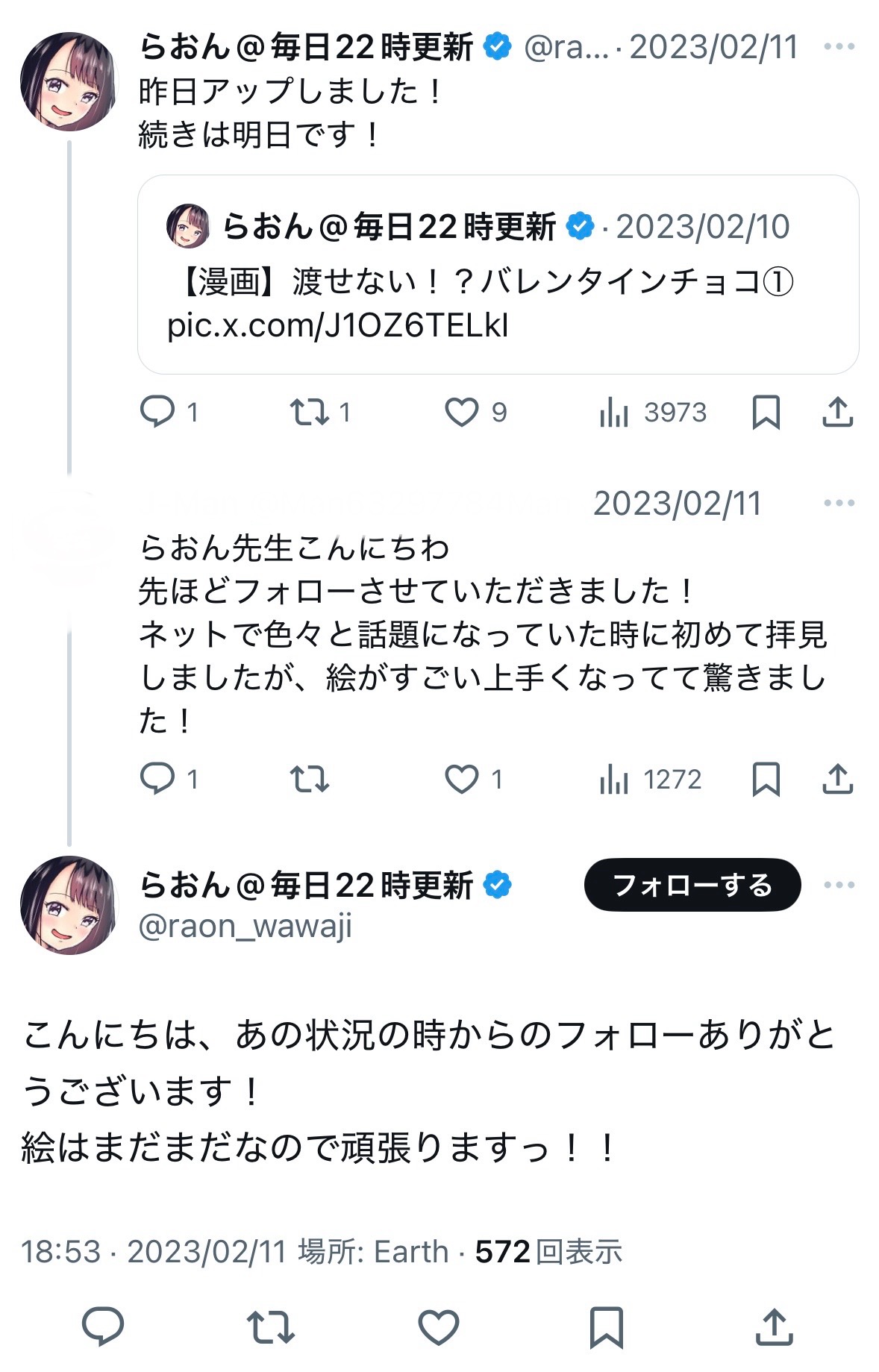Open more options on middle reply tweet
Viewport: 879px width, 1372px height.
839,503
